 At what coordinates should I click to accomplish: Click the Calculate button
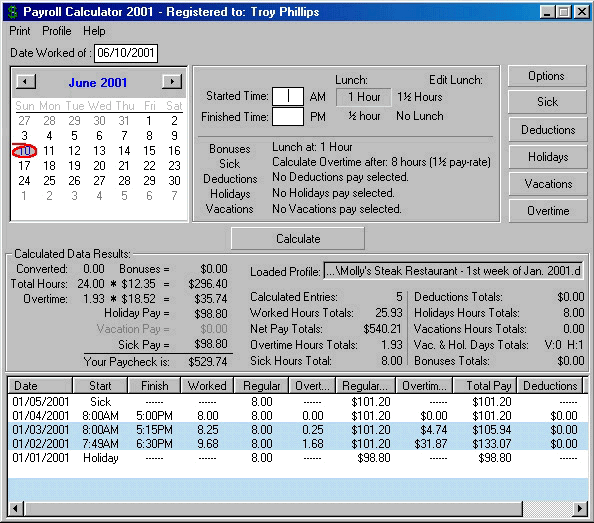click(298, 239)
